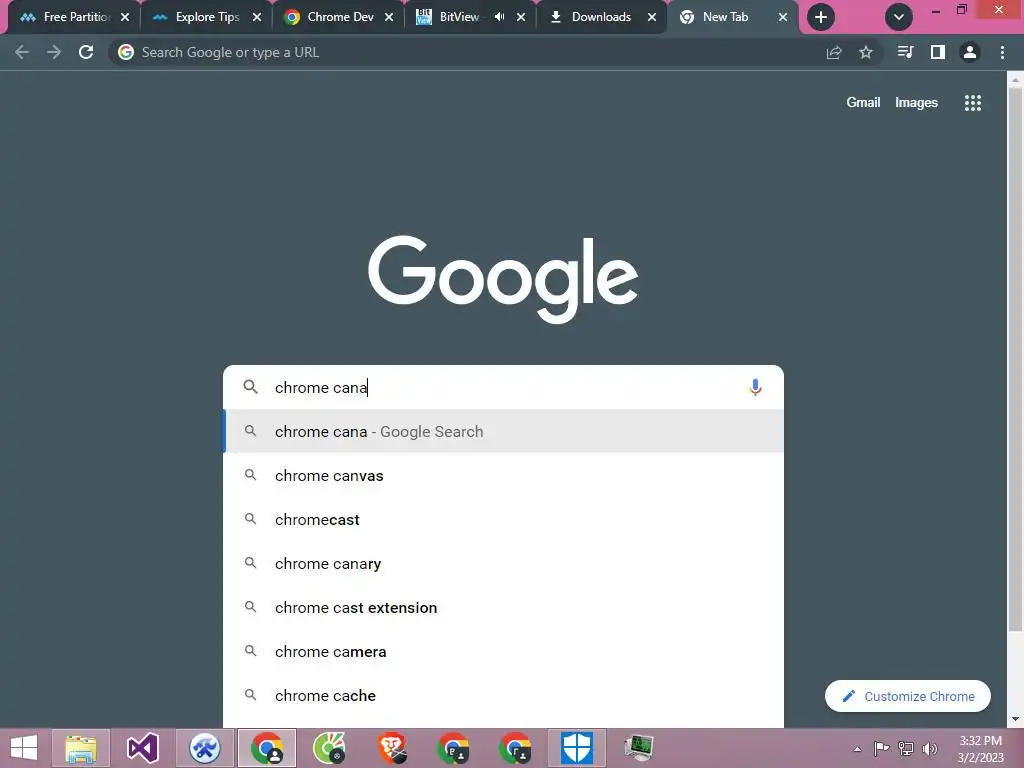Open the wrench tools app in taskbar

204,748
